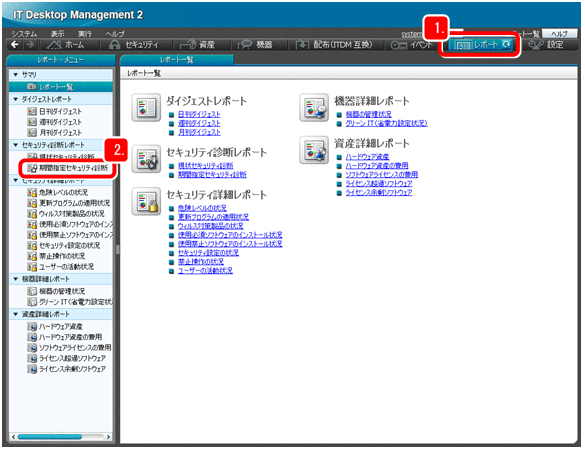Collapse the 資産詳細レポート tree section
This screenshot has width=585, height=451.
click(15, 314)
